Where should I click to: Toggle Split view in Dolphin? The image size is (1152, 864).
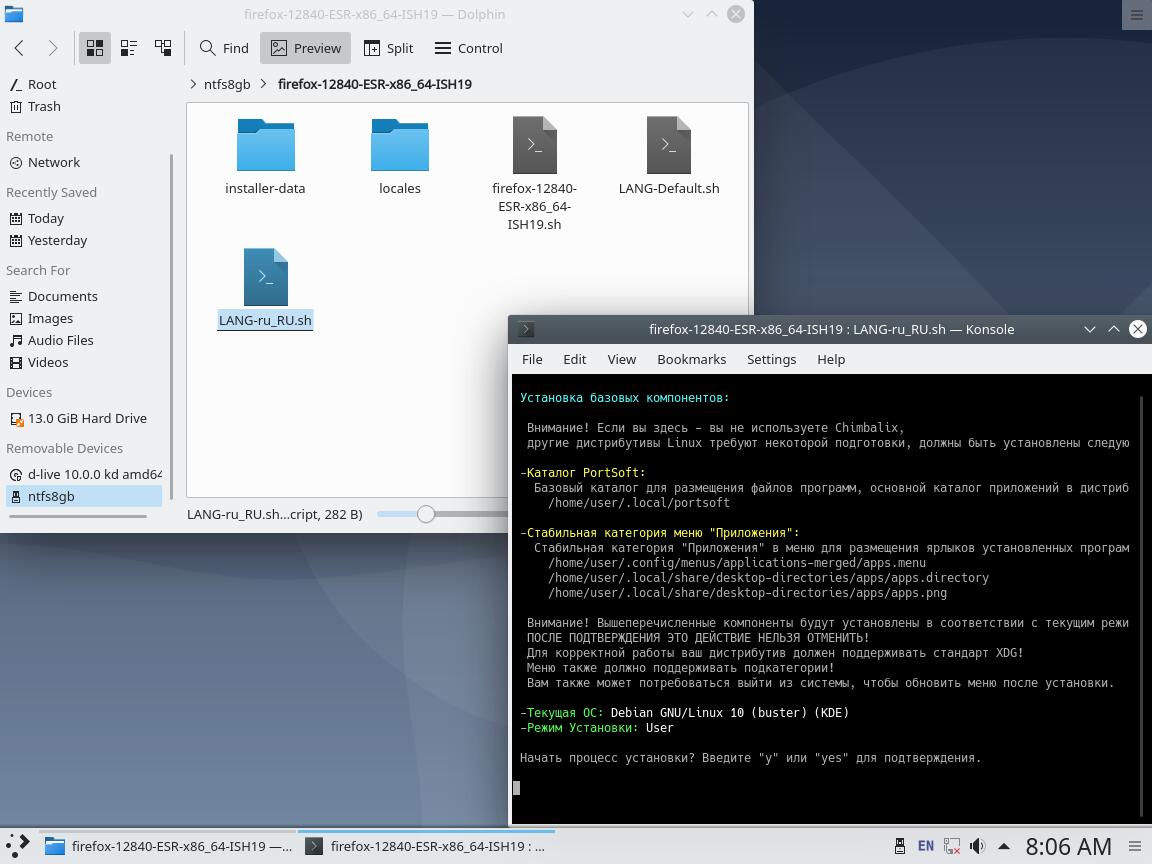pos(388,48)
